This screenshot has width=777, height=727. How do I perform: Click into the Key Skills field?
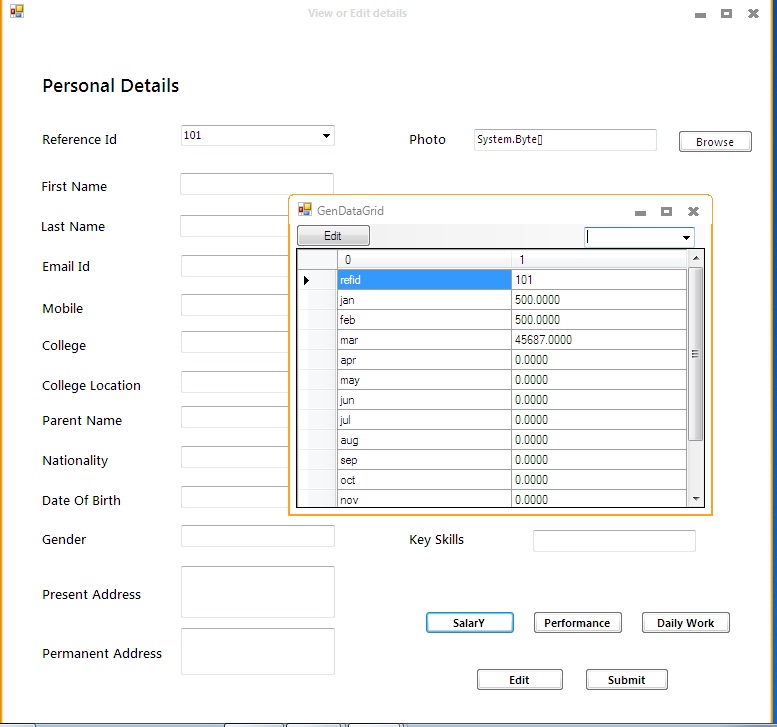(x=614, y=541)
